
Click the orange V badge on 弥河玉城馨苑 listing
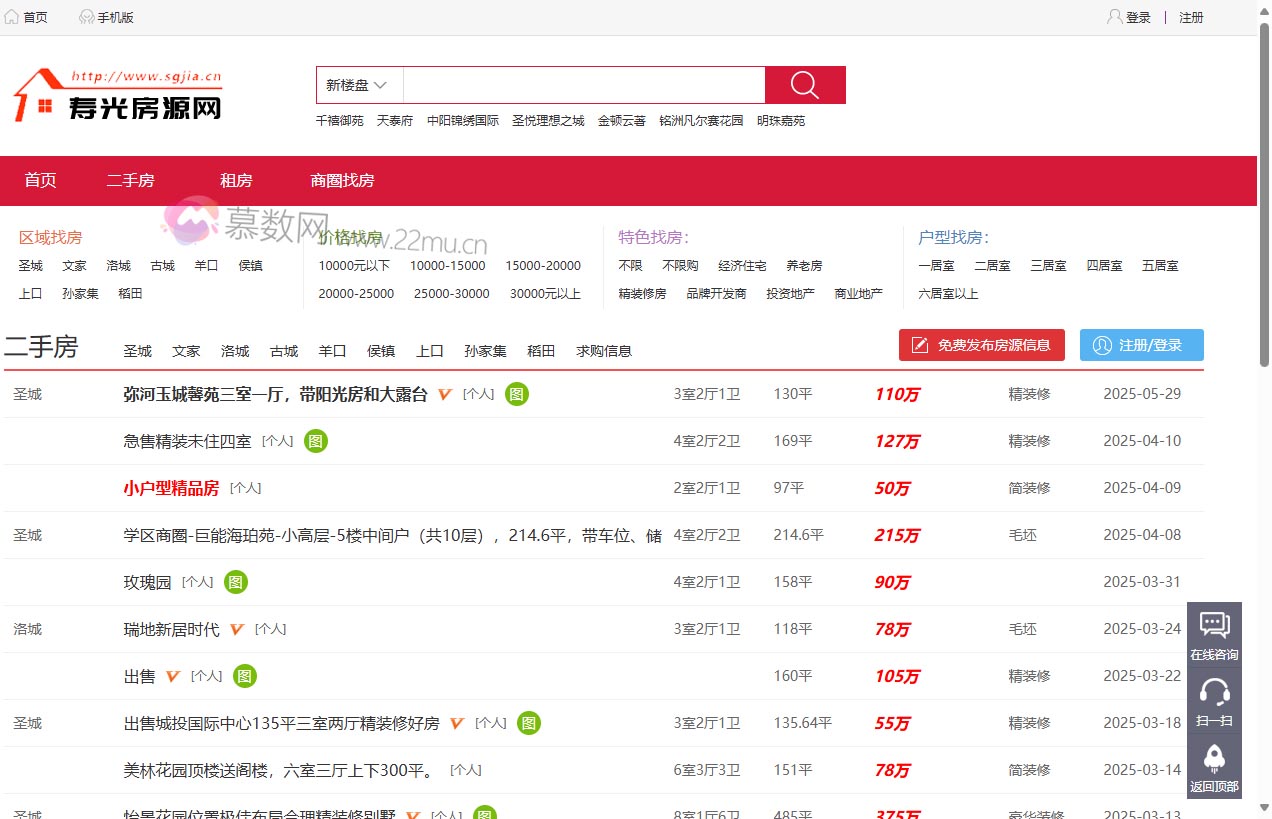tap(444, 394)
